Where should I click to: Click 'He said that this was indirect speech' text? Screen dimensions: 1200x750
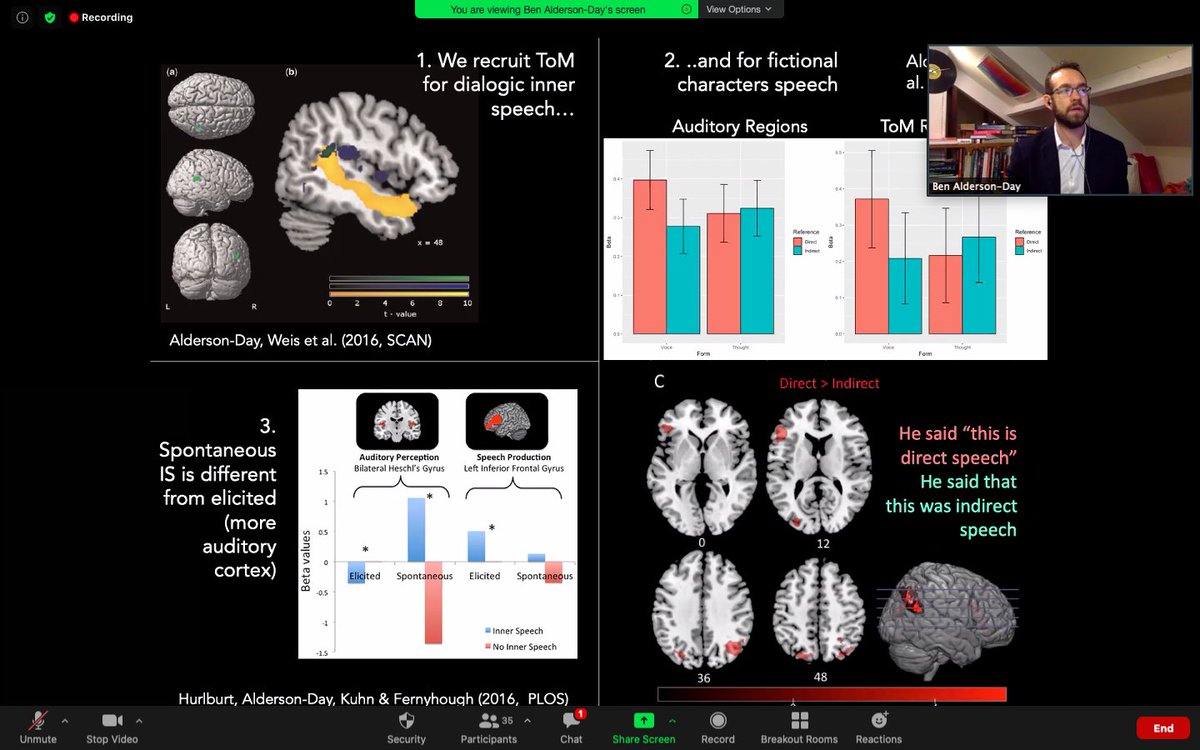pos(953,506)
